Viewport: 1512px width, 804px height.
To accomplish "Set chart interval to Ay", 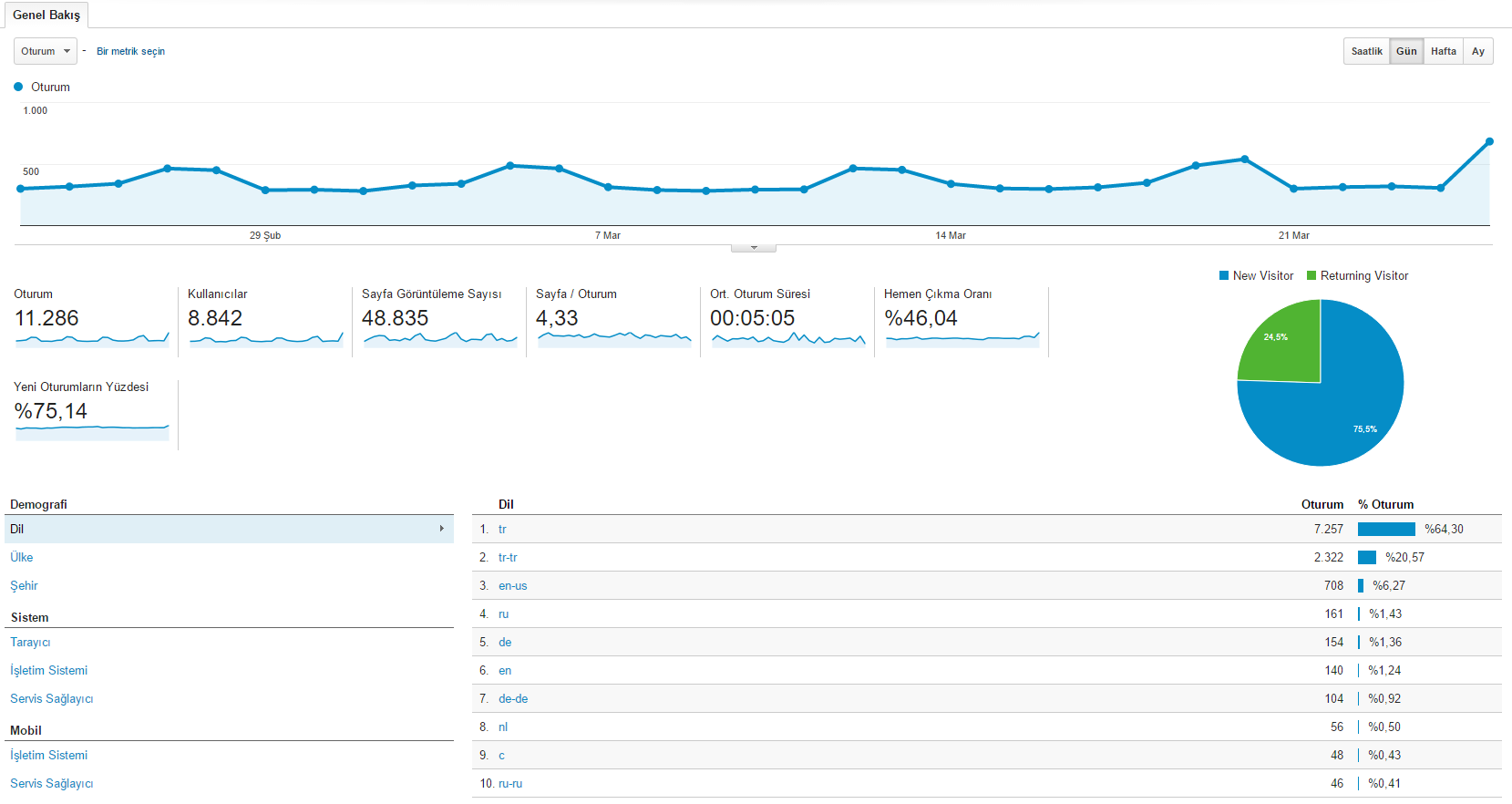I will coord(1477,51).
